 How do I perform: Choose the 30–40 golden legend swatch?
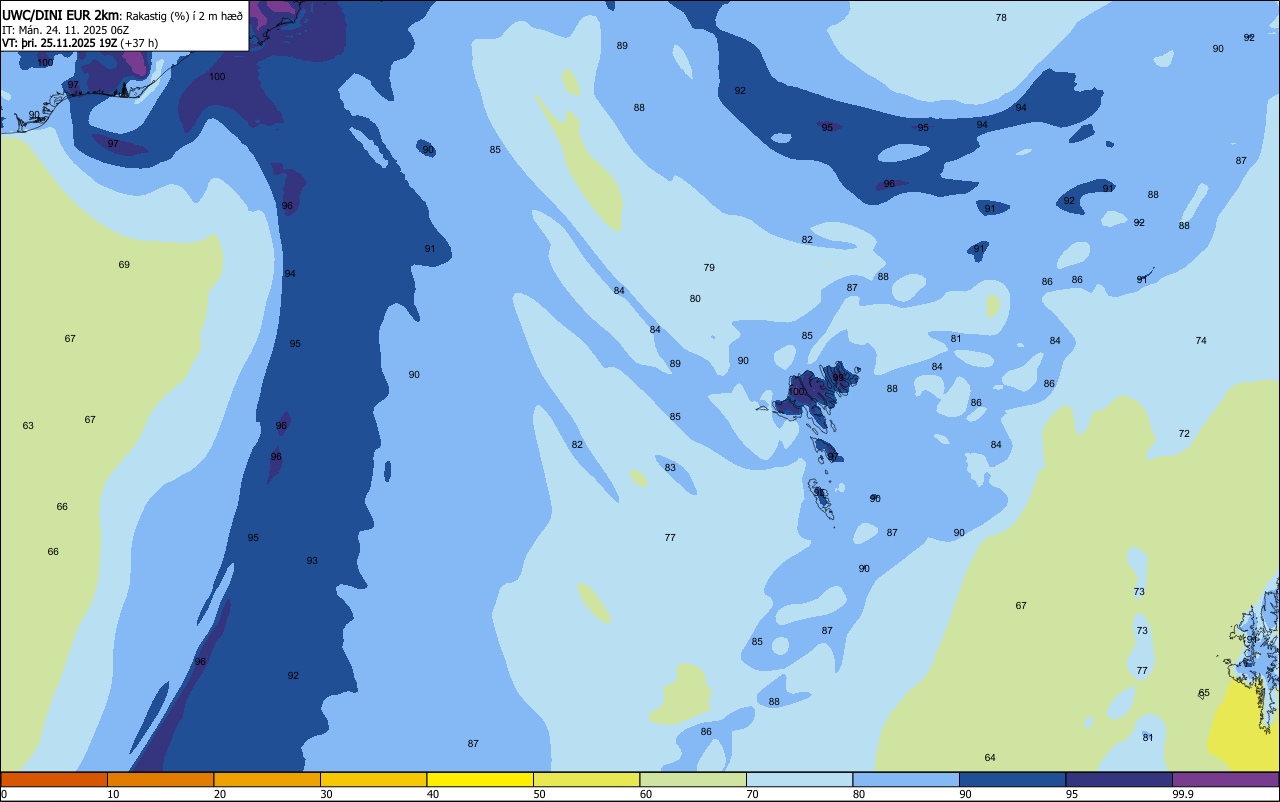373,779
